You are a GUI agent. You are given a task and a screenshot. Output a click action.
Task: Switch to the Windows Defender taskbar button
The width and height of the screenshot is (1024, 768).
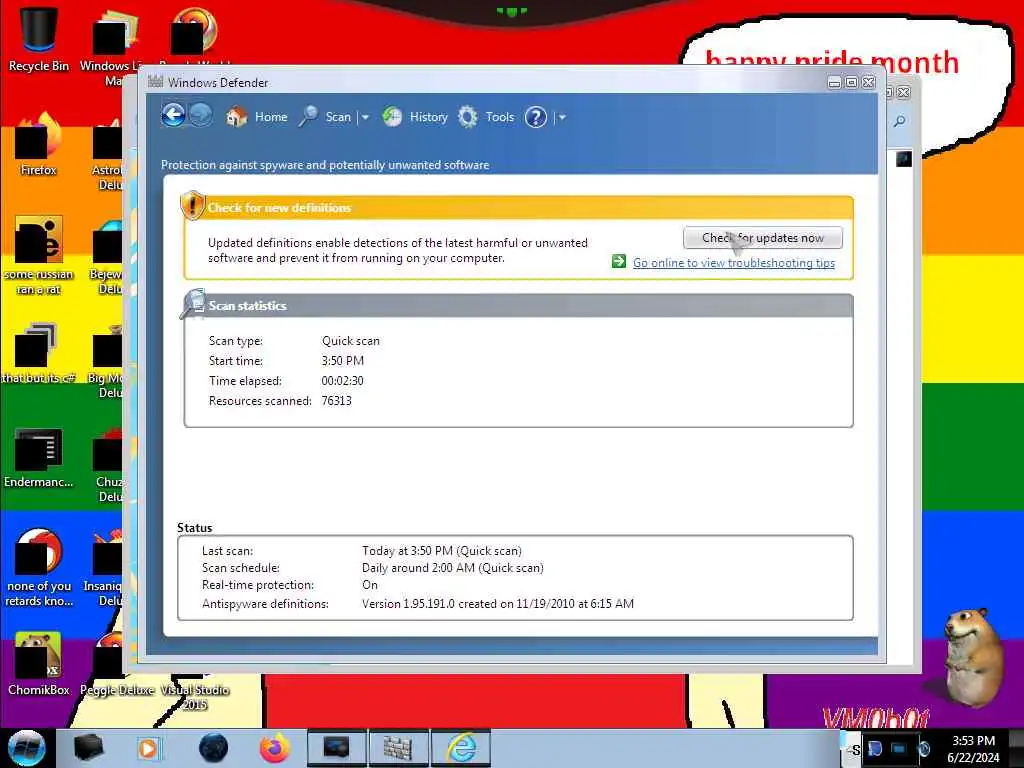point(398,748)
